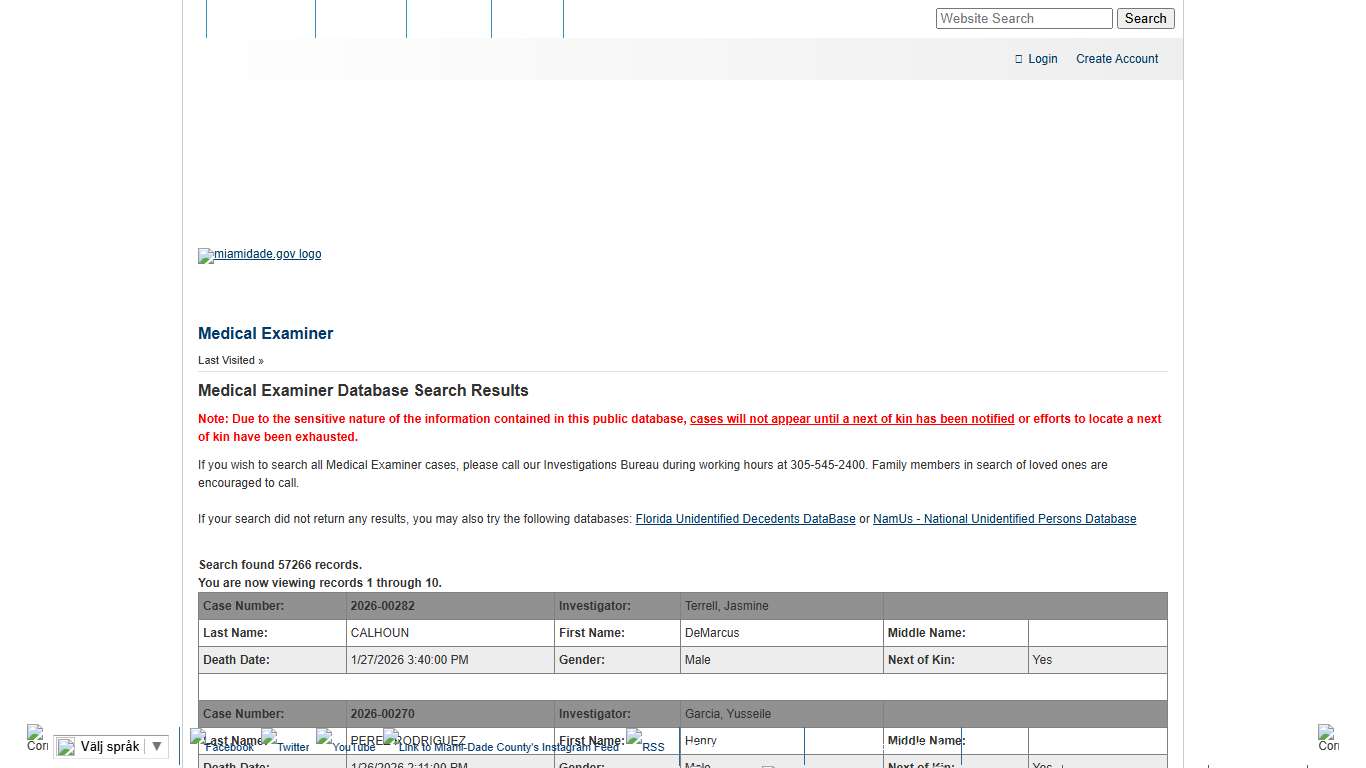
Task: Open the Last Visited breadcrumb
Action: (226, 360)
